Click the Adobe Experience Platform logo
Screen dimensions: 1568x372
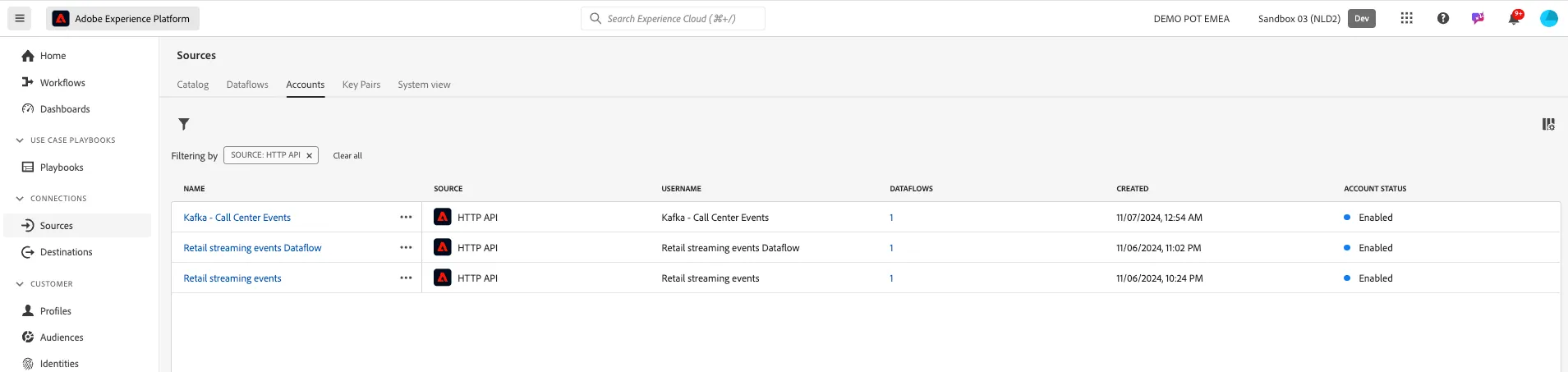point(61,18)
